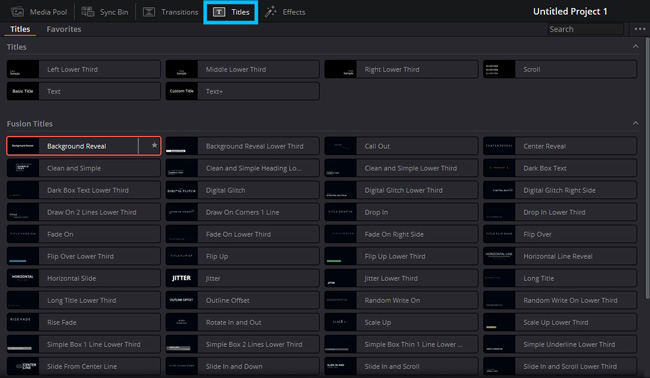The image size is (650, 378).
Task: Select the Jitter title
Action: tap(243, 278)
